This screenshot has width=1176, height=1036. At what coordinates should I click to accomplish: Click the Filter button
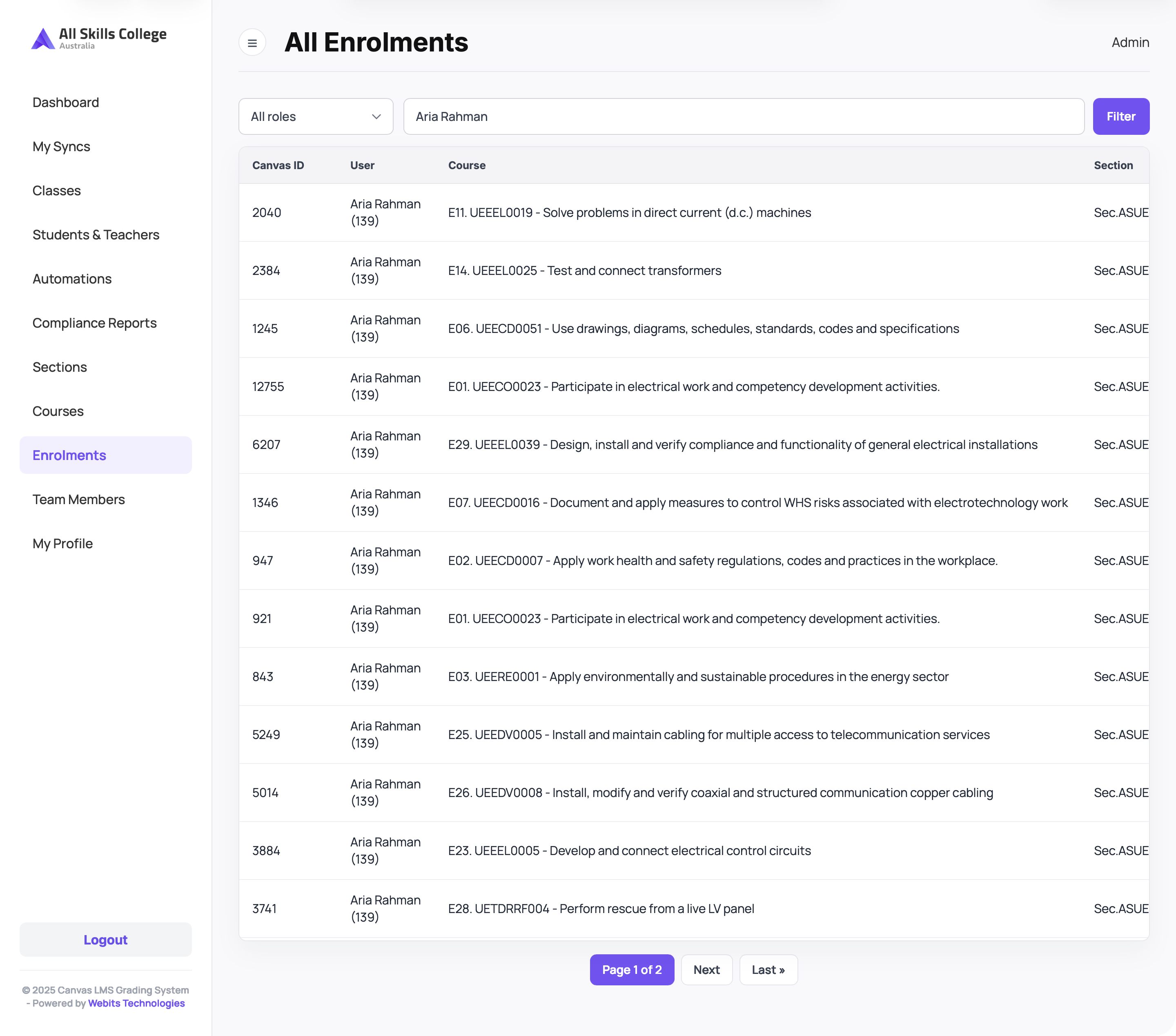click(1121, 116)
